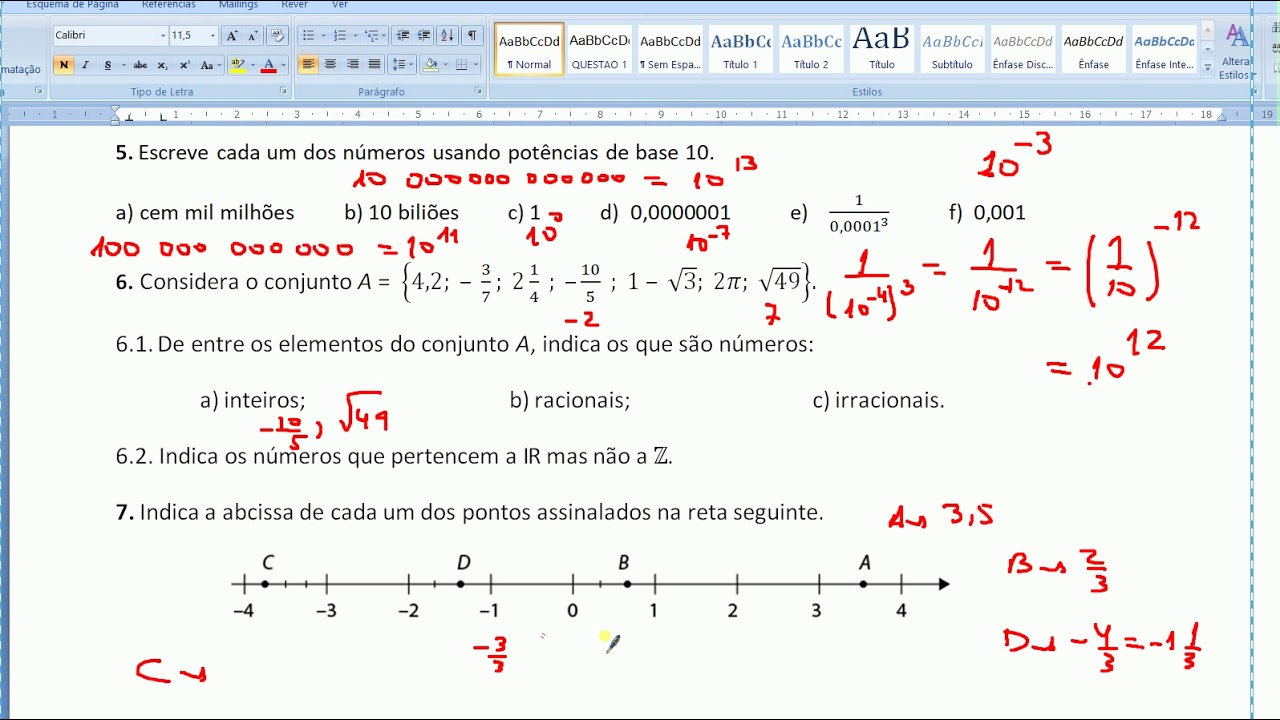1280x720 pixels.
Task: Click the Shrink Font icon
Action: pos(253,36)
